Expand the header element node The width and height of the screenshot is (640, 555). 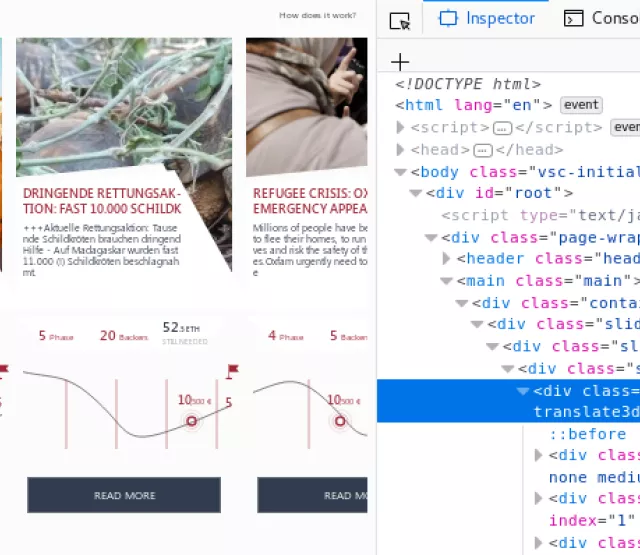[447, 259]
